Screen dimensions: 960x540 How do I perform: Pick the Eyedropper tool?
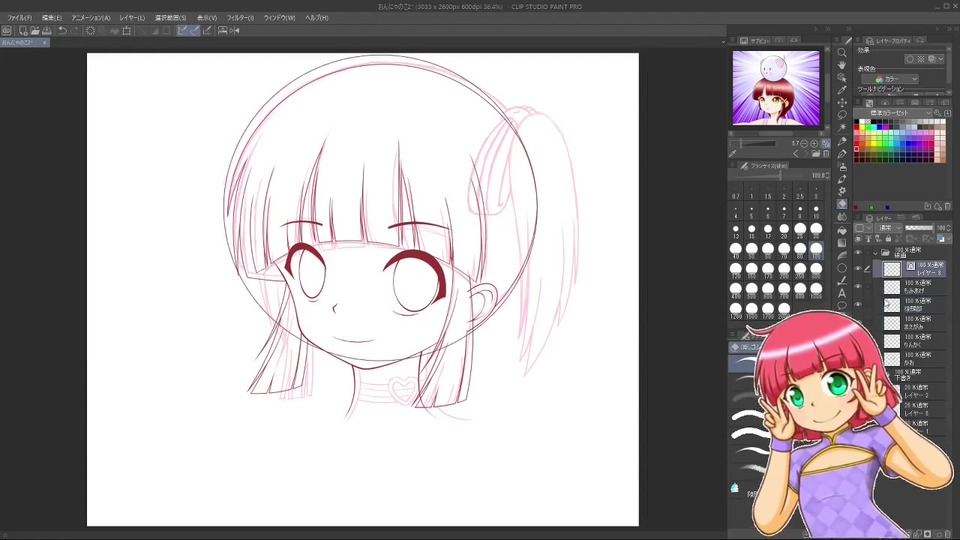[x=842, y=90]
